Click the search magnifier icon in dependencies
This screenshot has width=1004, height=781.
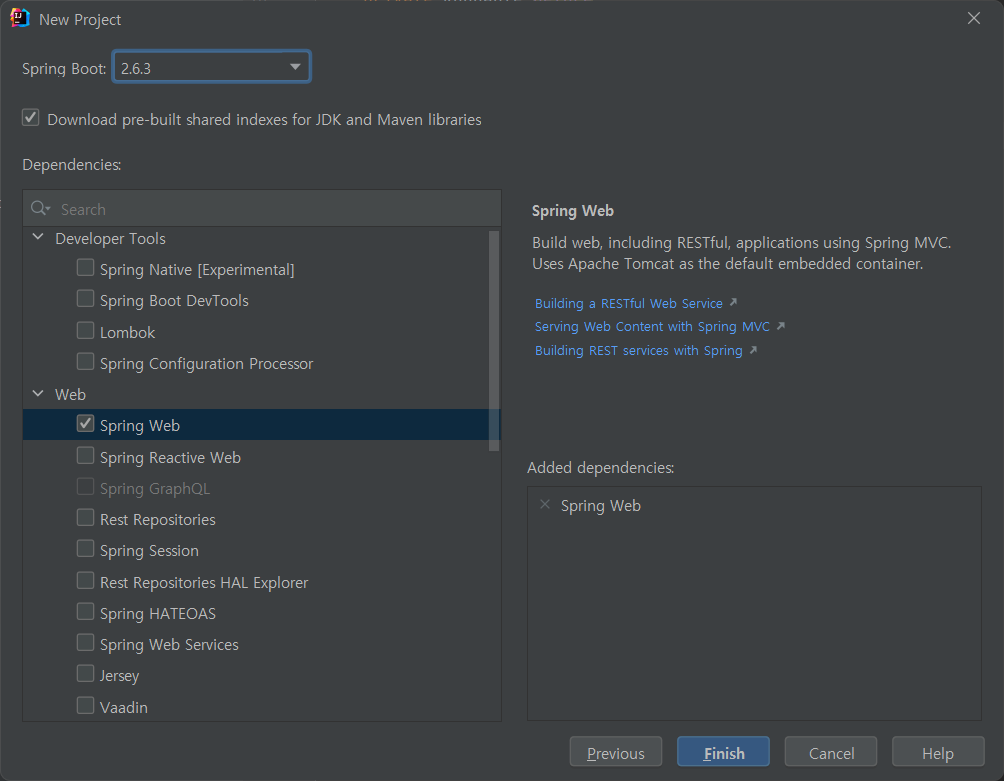click(40, 208)
